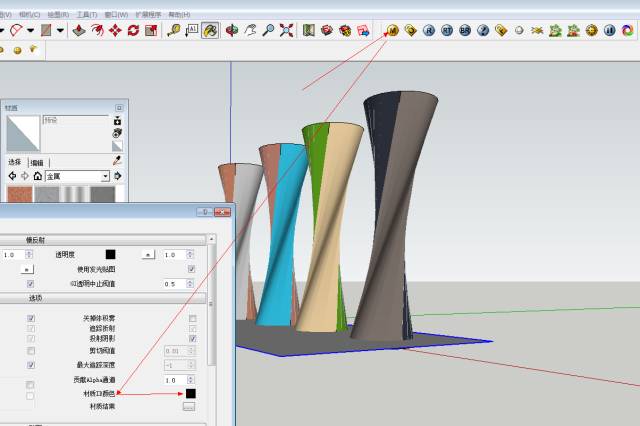Click the Zoom Extents toolbar icon

(287, 30)
